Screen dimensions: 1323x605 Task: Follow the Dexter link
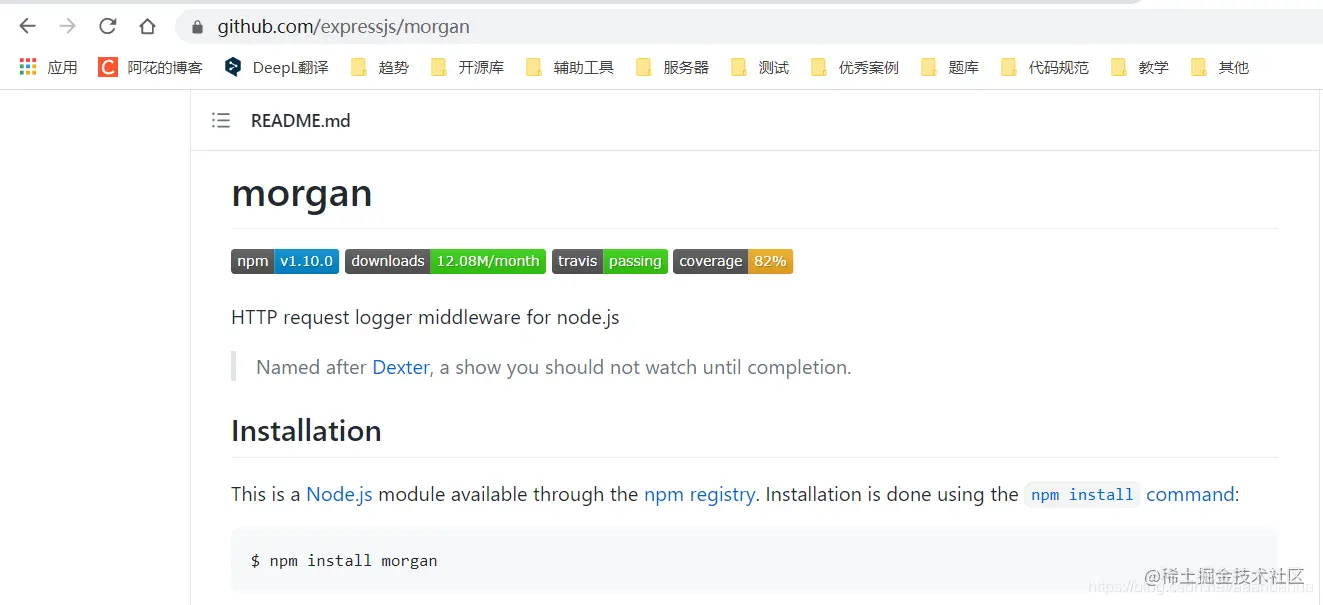[401, 367]
